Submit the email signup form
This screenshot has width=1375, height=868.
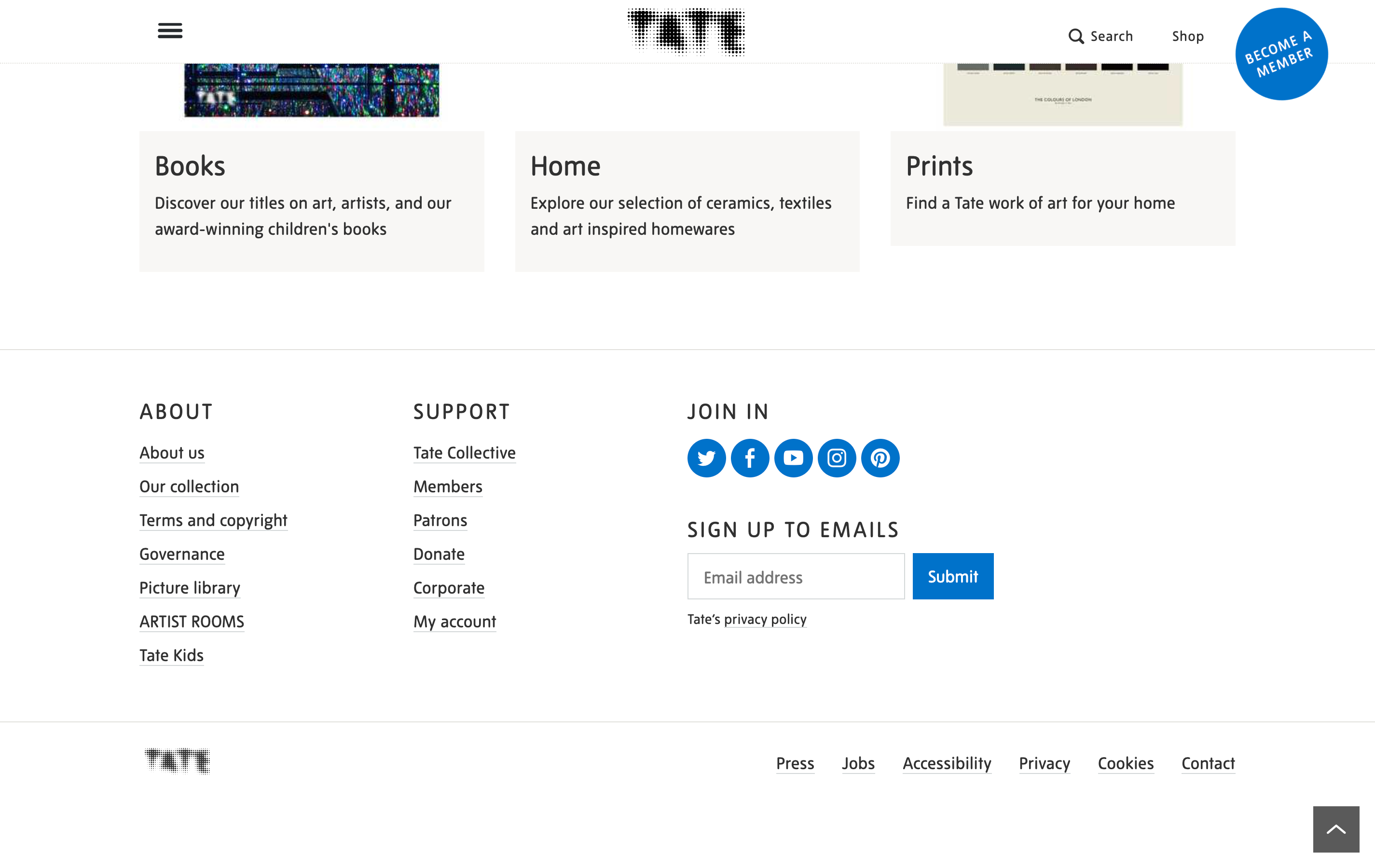point(952,576)
